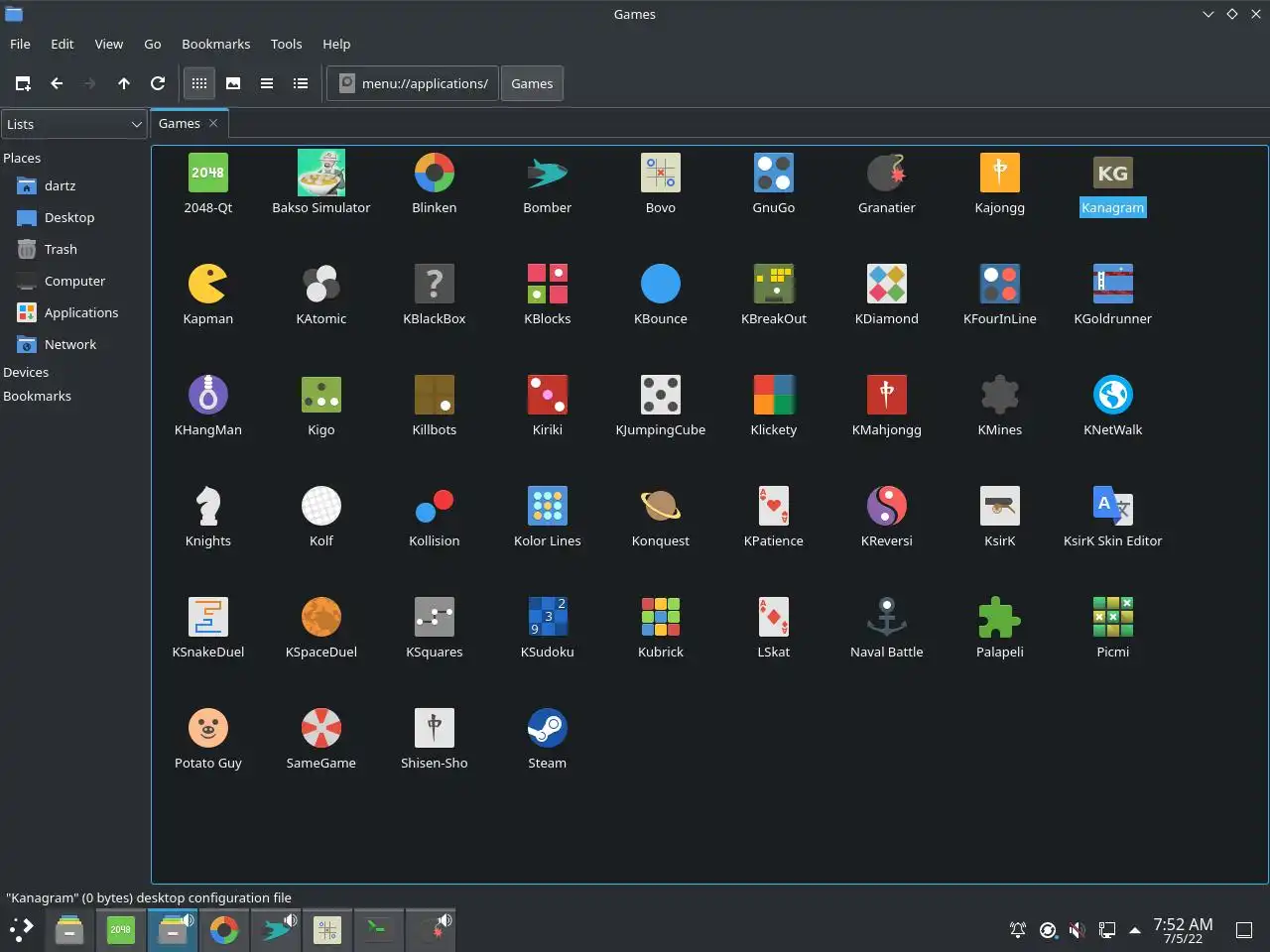This screenshot has width=1270, height=952.
Task: Open the View menu
Action: pos(109,44)
